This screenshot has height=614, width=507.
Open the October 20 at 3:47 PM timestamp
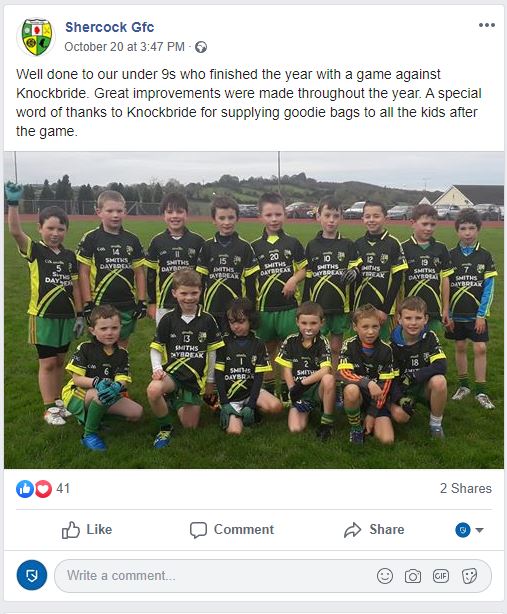click(x=124, y=47)
